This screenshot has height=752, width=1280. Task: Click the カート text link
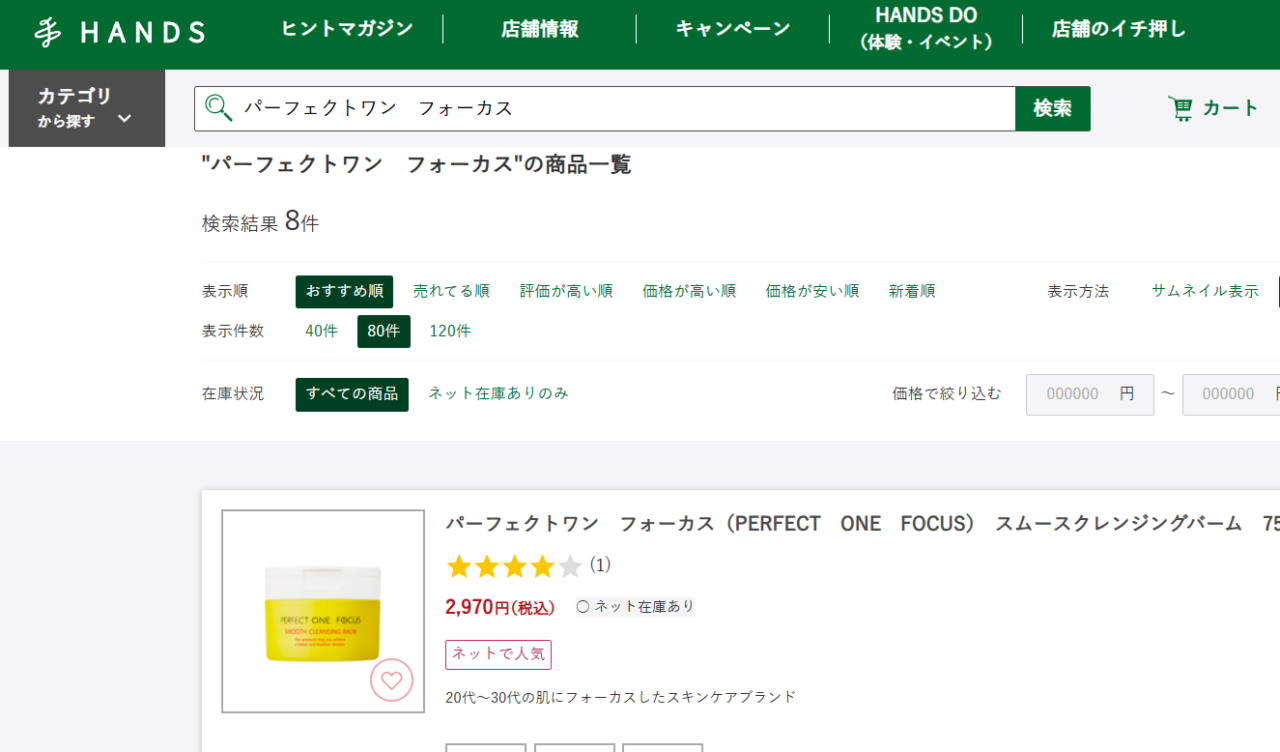click(x=1230, y=108)
